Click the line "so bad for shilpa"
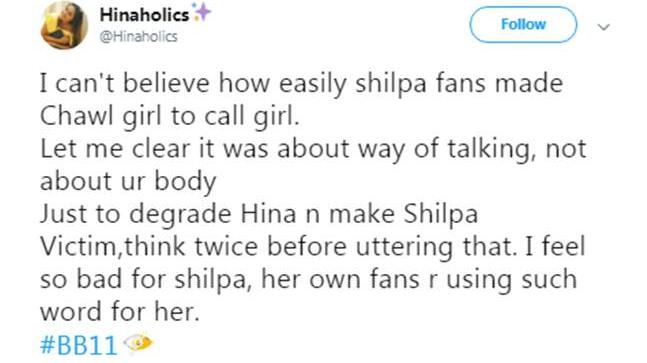The image size is (647, 363). pos(309,279)
